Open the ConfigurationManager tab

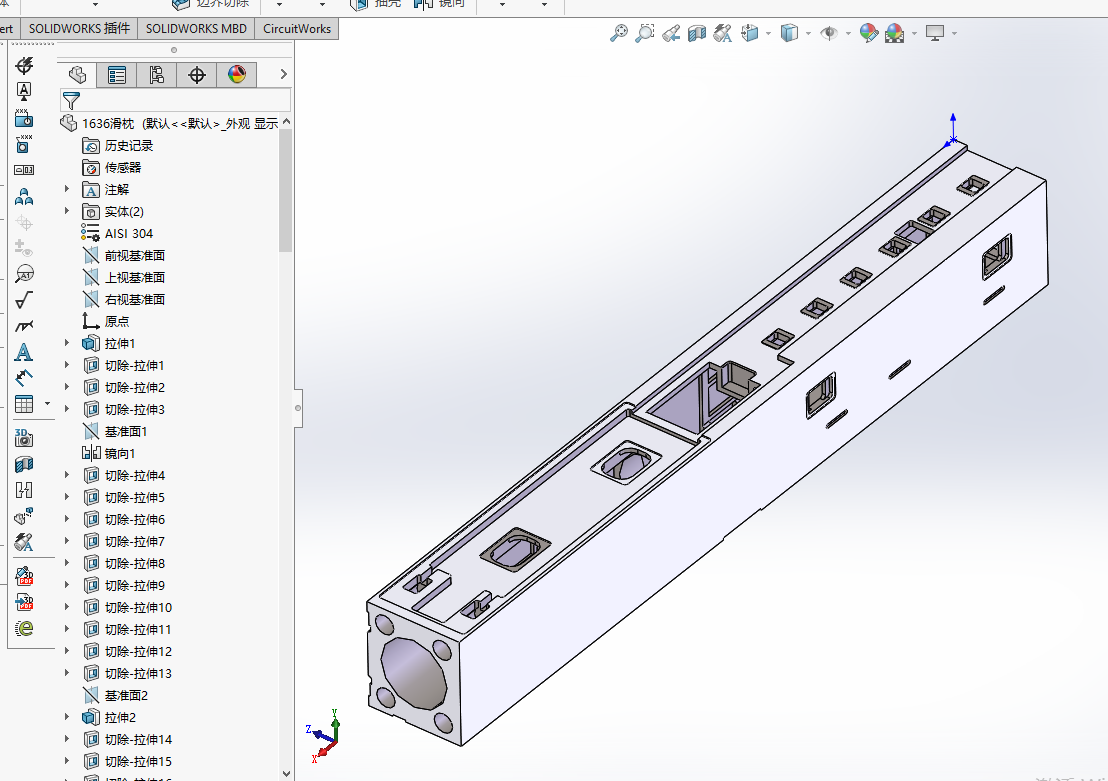[x=156, y=74]
